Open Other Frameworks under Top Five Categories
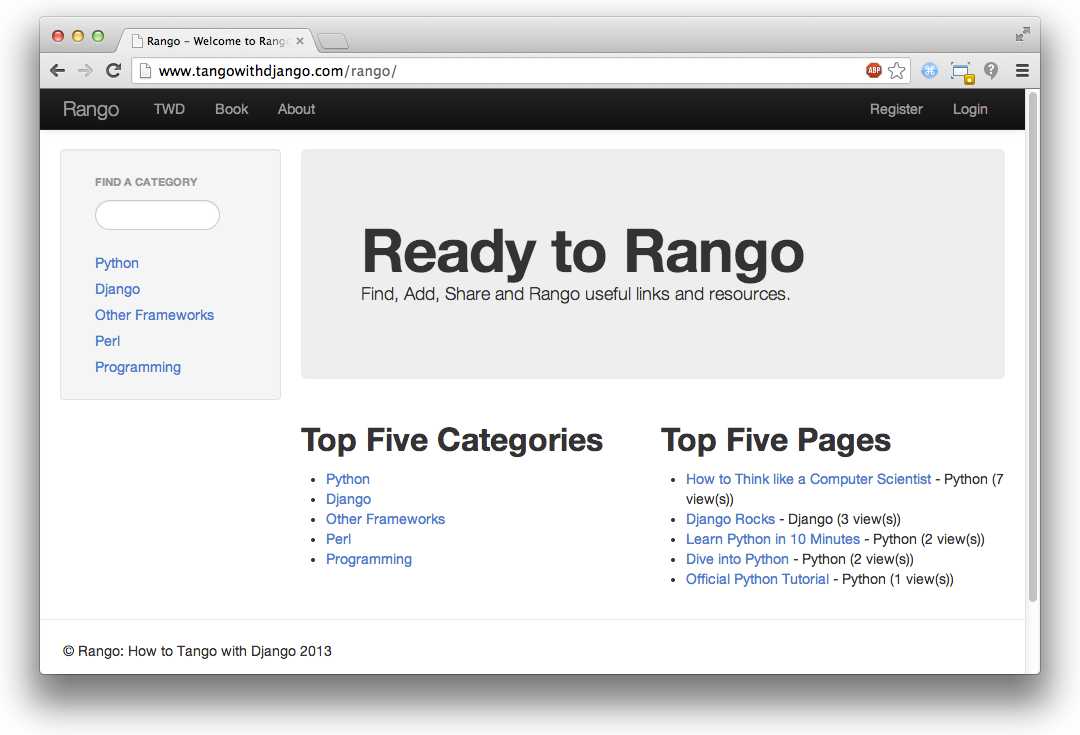The height and width of the screenshot is (735, 1080). click(385, 519)
